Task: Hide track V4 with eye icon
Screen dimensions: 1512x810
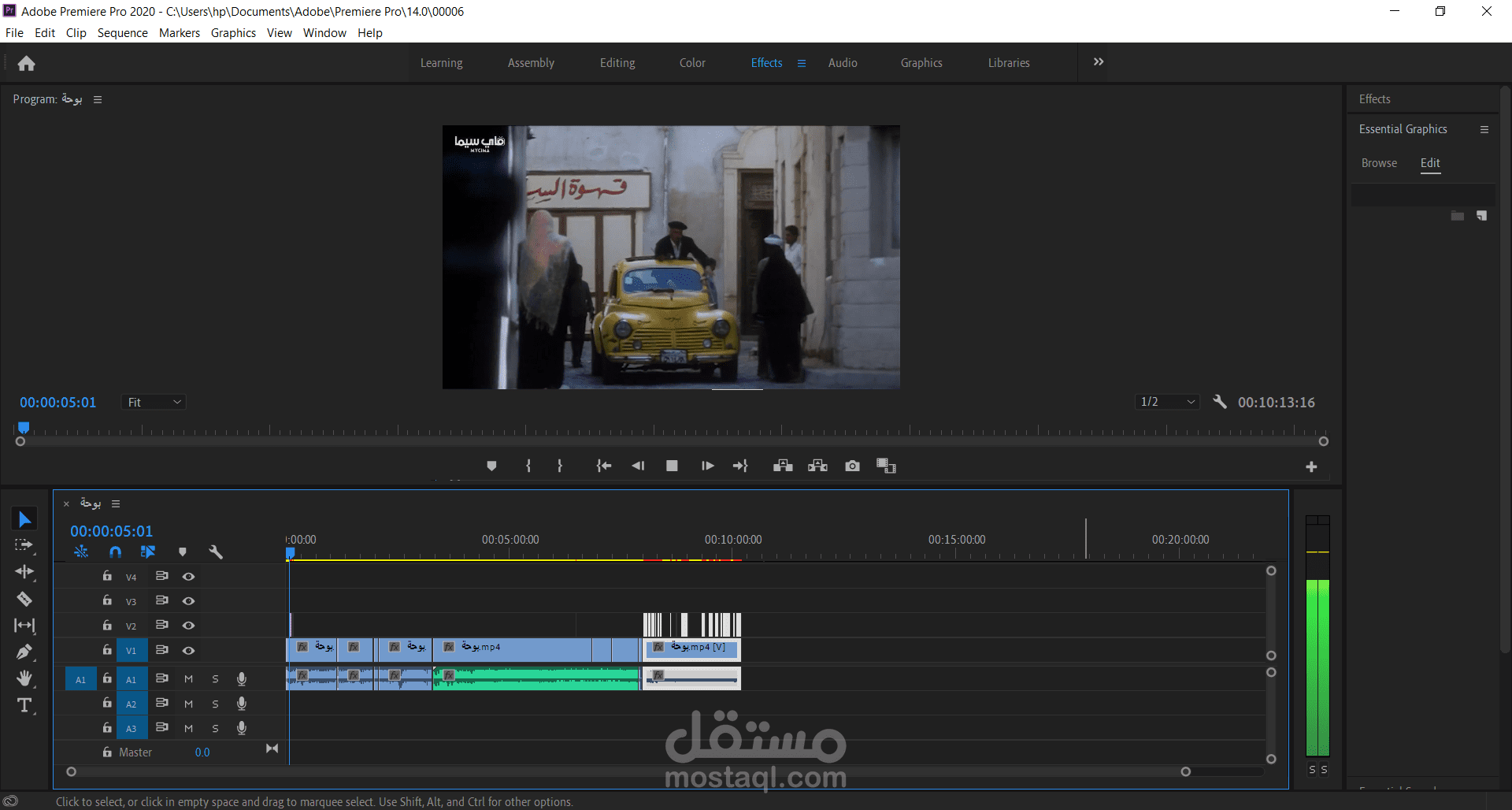Action: click(x=189, y=577)
